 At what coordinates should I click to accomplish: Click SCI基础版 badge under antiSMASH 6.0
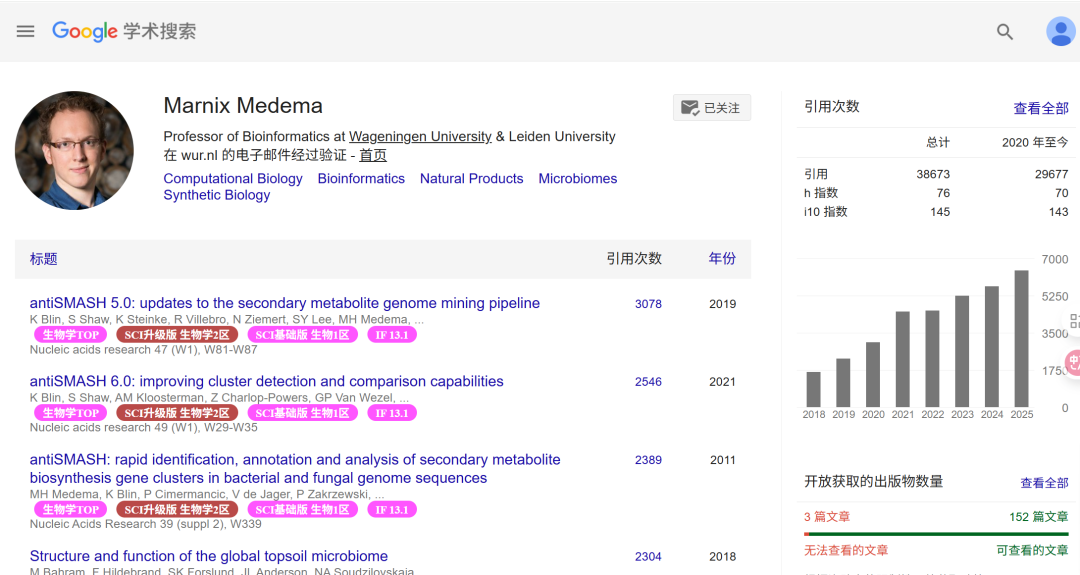[x=302, y=413]
